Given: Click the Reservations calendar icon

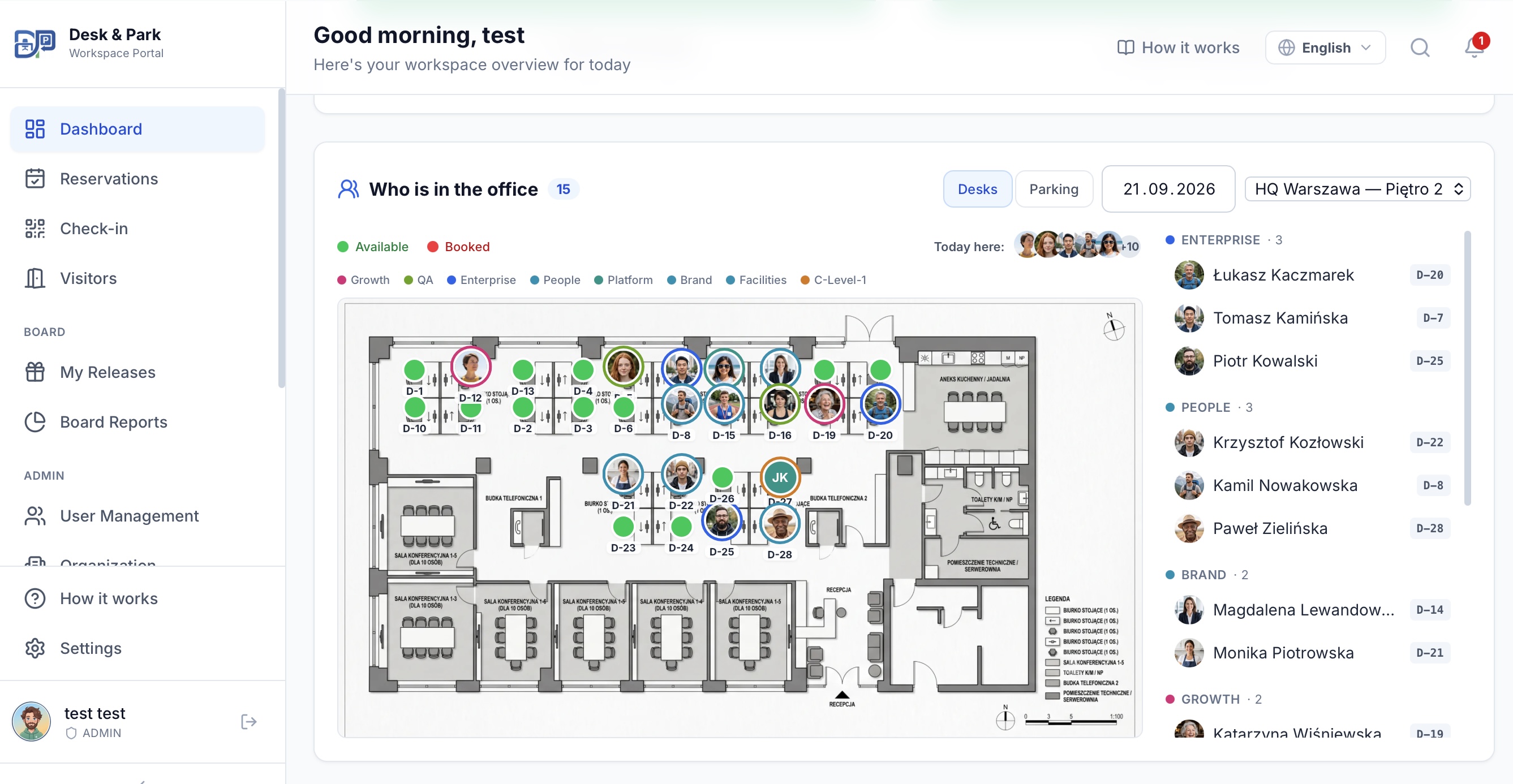Looking at the screenshot, I should click(35, 179).
